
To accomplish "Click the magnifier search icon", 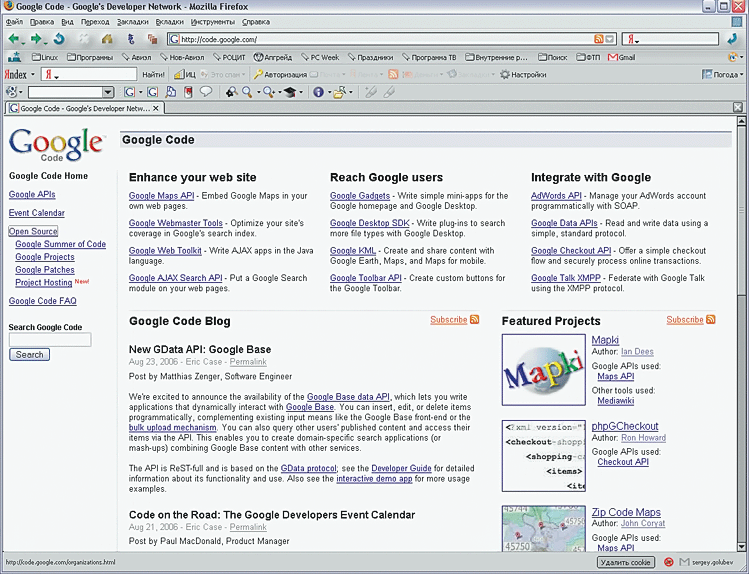I will click(247, 92).
